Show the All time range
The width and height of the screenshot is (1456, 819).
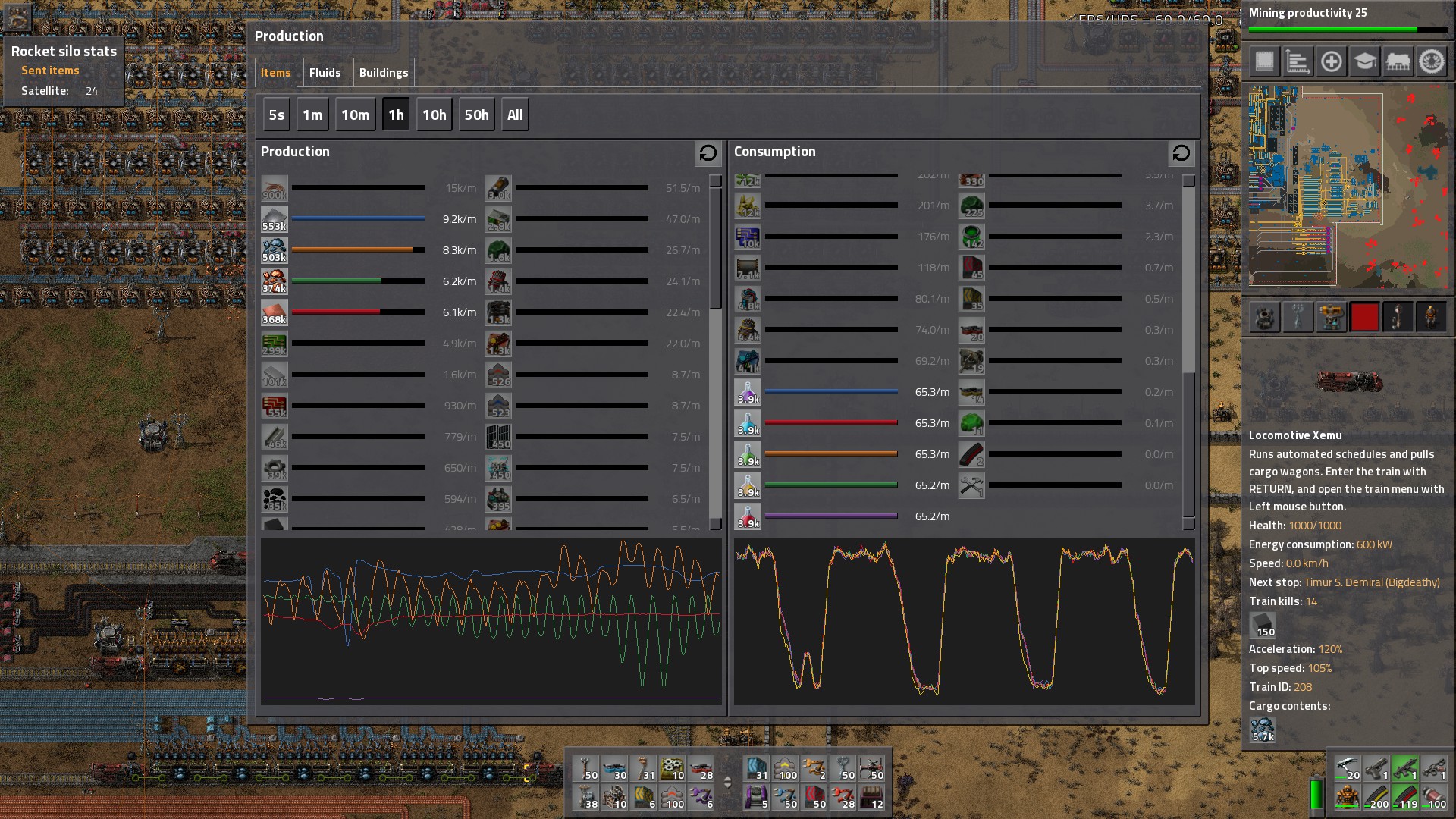pos(515,115)
